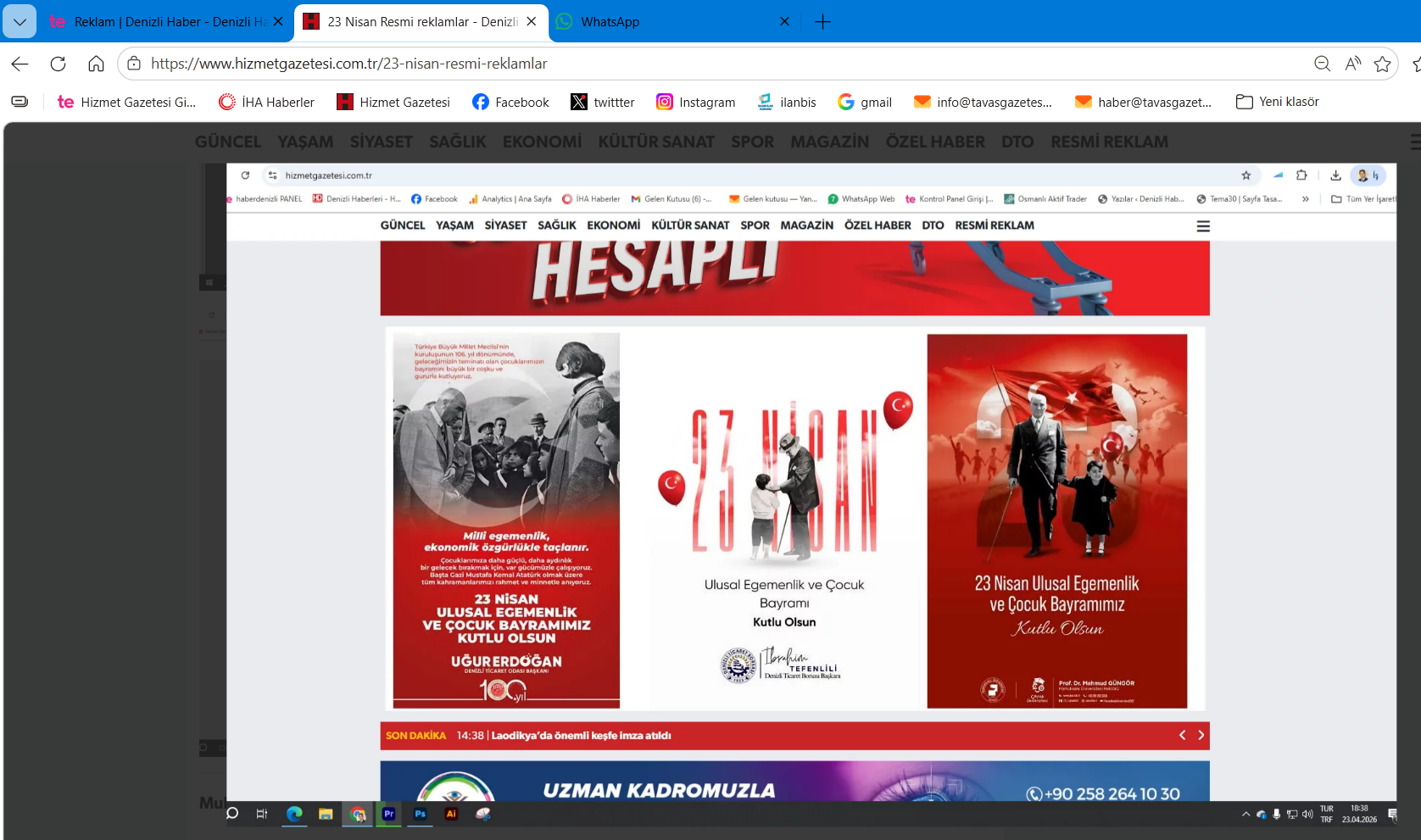
Task: Expand hidden icons in the system tray
Action: click(x=1245, y=814)
